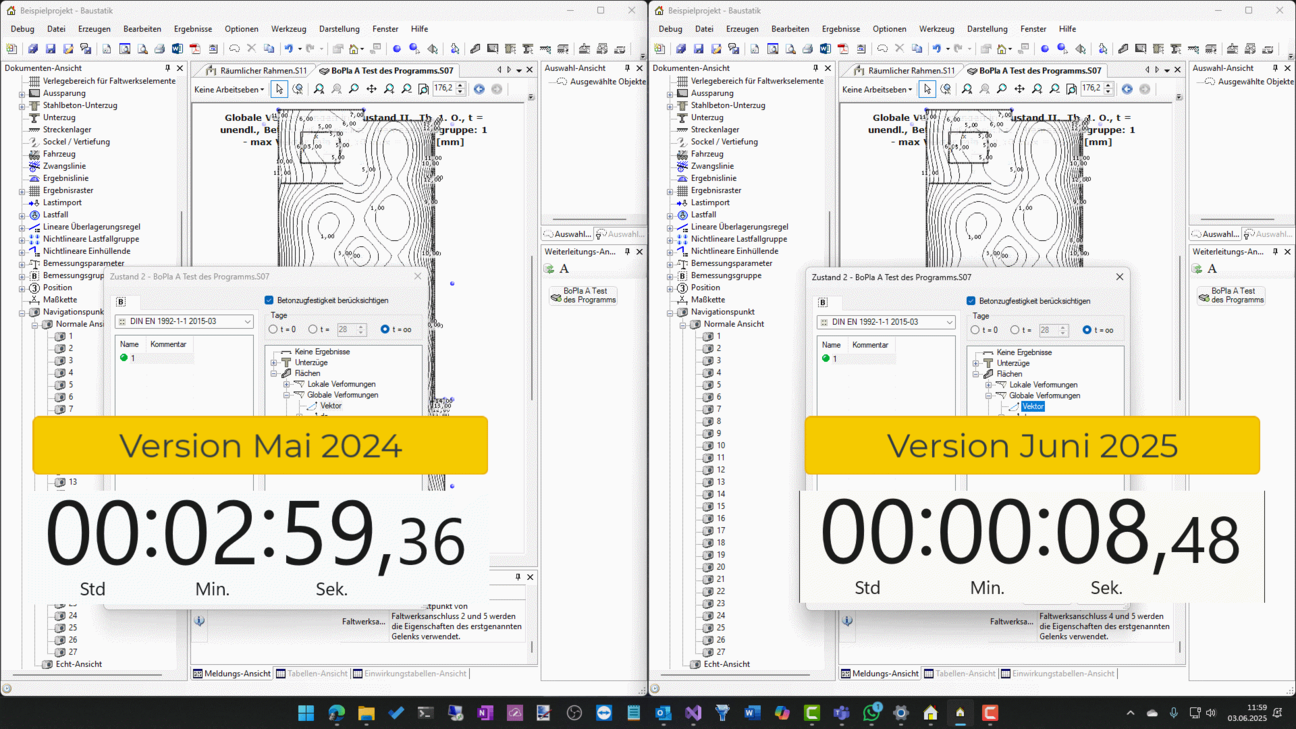Click the save icon in left window toolbar
1296x729 pixels.
click(50, 48)
